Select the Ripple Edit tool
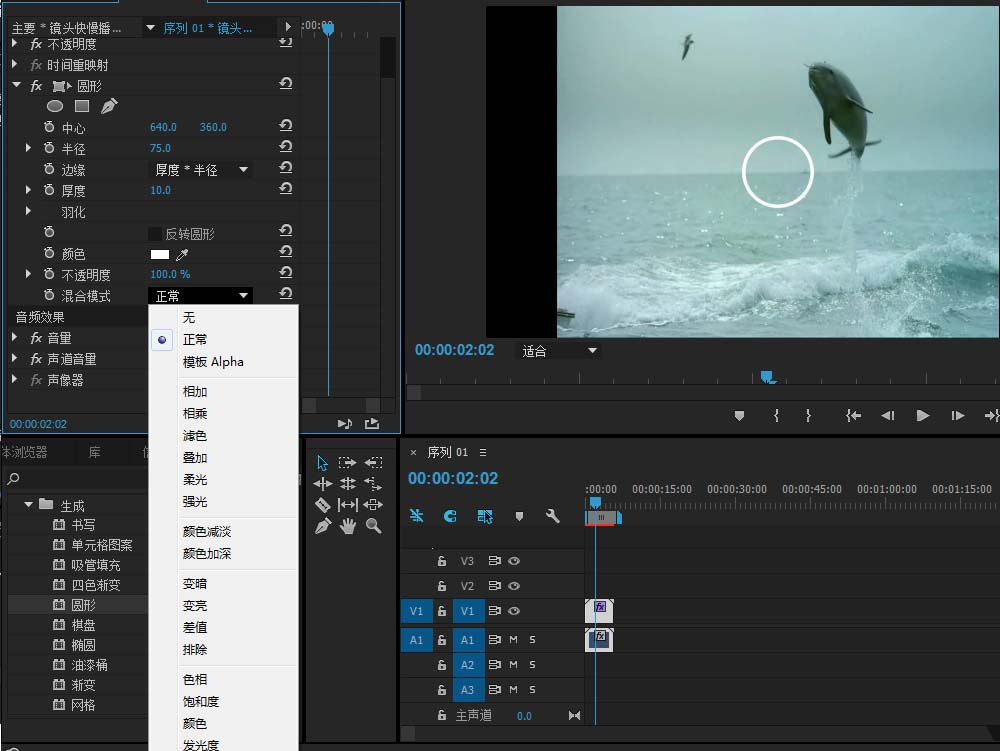 (323, 484)
